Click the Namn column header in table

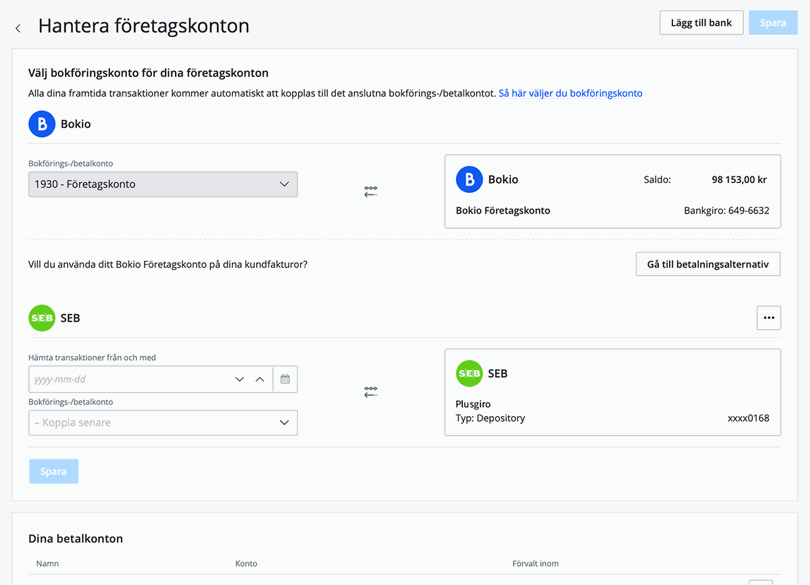47,564
